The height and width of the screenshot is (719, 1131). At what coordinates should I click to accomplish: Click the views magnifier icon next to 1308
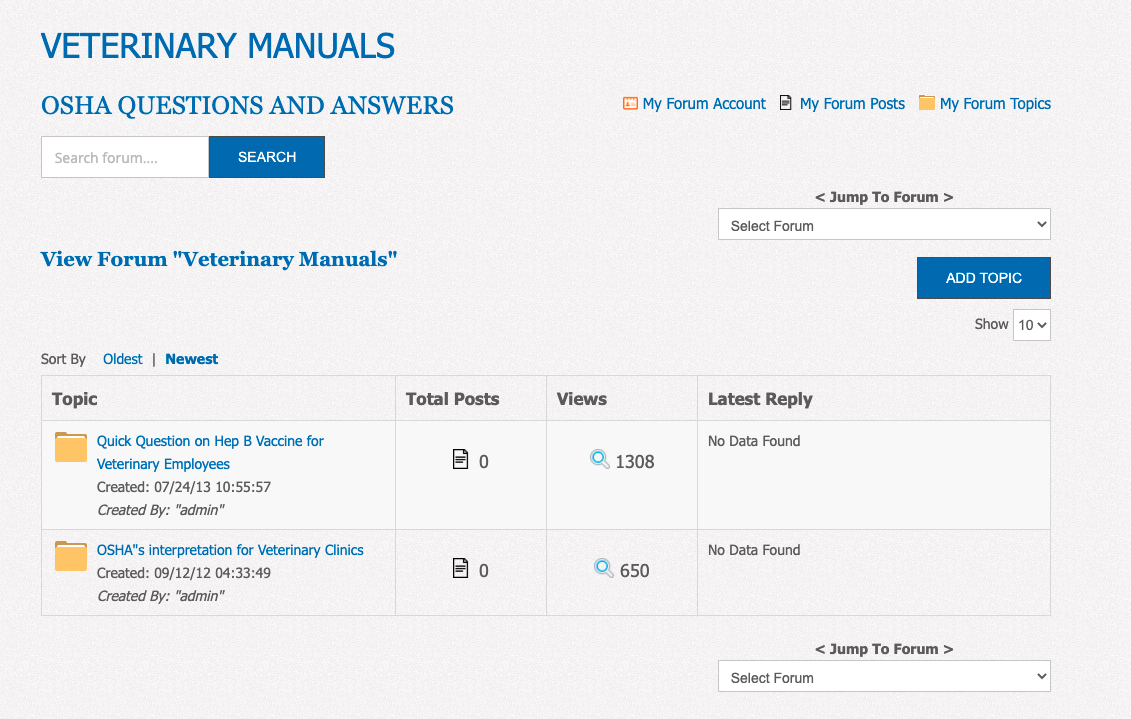[599, 459]
